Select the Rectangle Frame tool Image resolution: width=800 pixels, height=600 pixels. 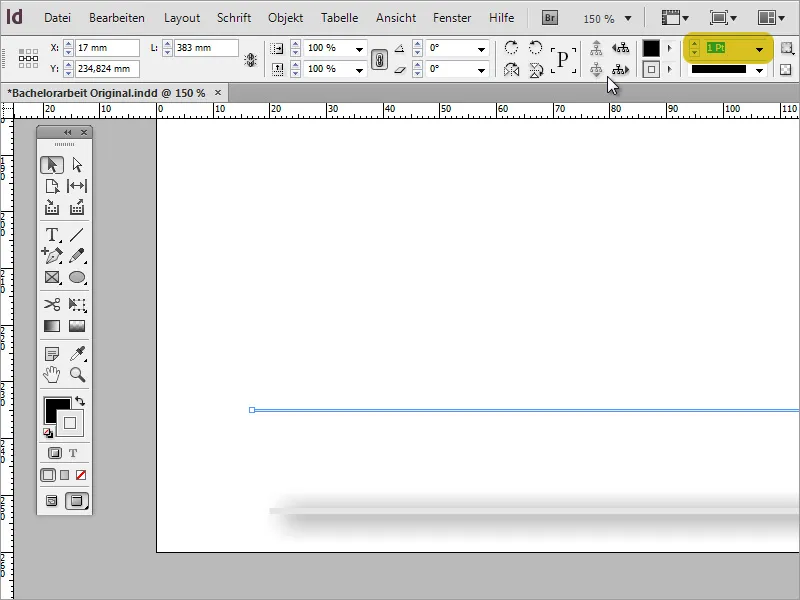point(52,277)
